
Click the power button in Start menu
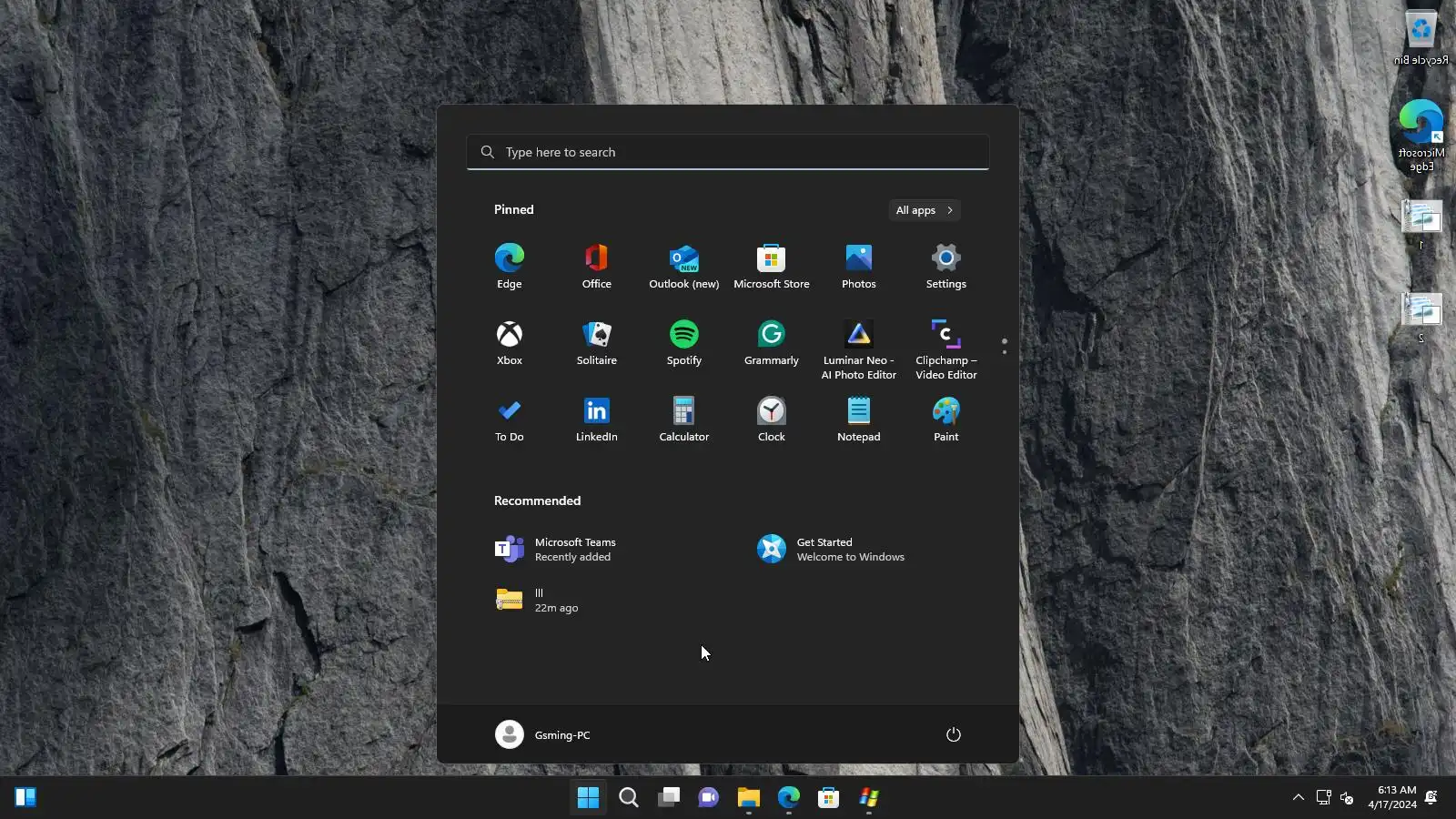954,734
